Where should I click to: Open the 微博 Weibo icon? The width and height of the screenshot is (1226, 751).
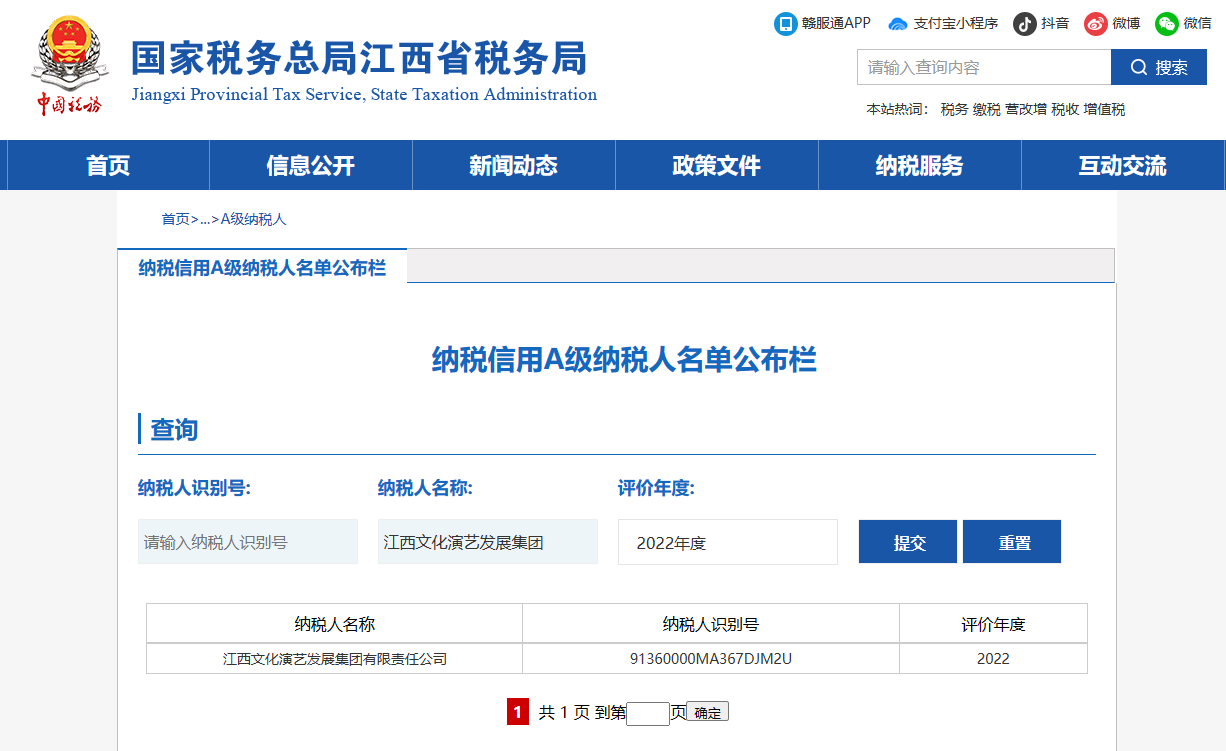click(x=1096, y=23)
